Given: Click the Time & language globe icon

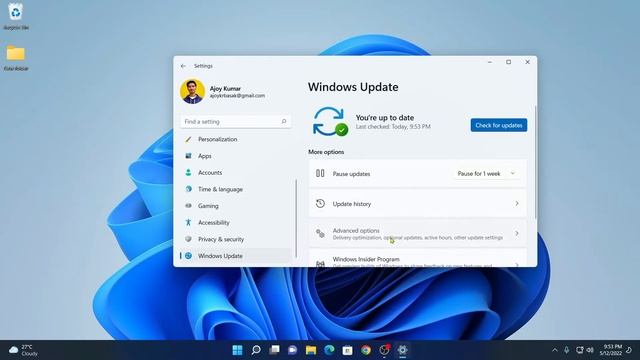Looking at the screenshot, I should [188, 189].
